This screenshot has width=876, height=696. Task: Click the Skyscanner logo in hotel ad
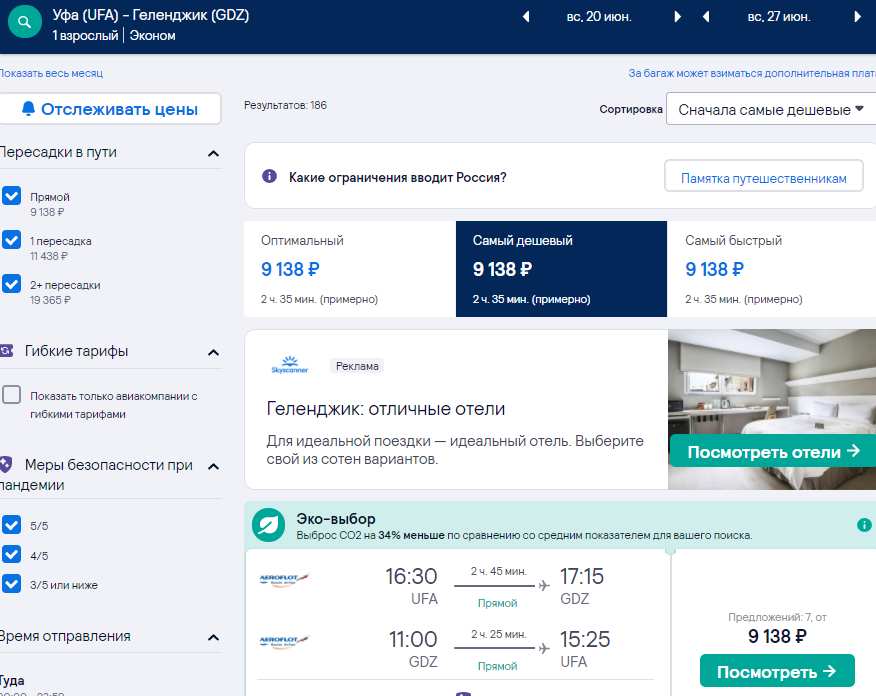coord(289,365)
